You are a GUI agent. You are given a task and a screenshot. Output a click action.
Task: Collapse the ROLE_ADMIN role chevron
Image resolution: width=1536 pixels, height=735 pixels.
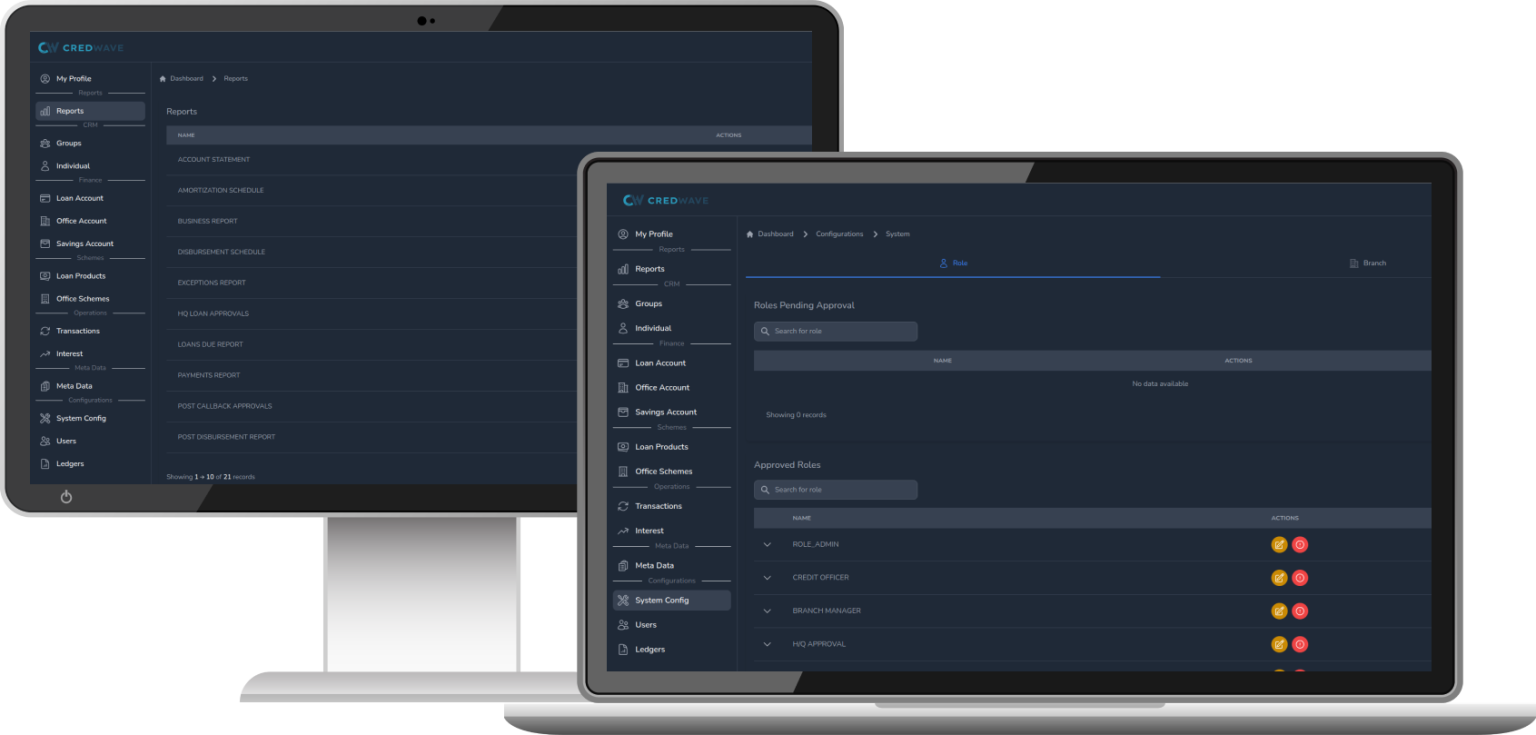[766, 544]
